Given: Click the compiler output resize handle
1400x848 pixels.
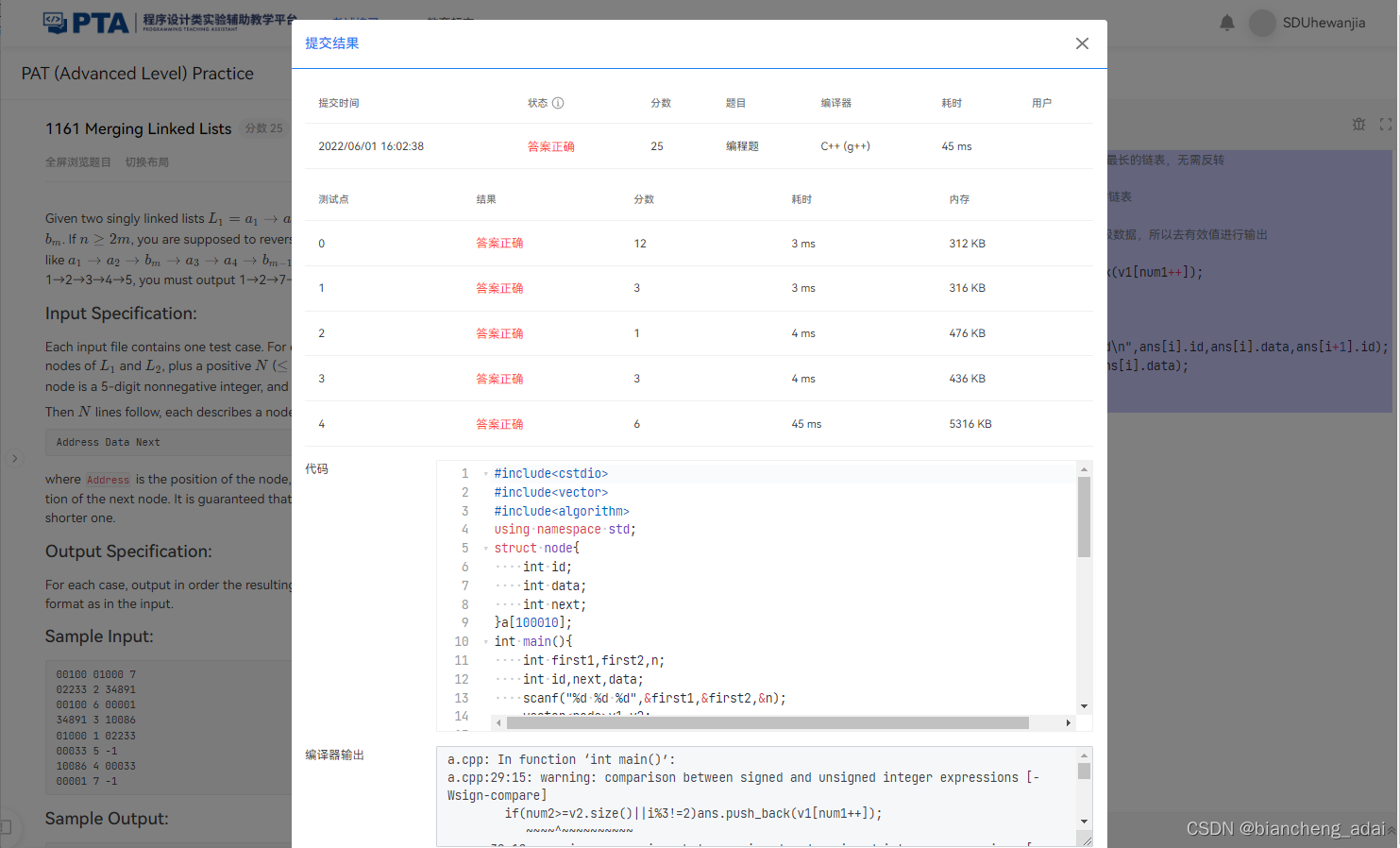Looking at the screenshot, I should tap(1087, 840).
